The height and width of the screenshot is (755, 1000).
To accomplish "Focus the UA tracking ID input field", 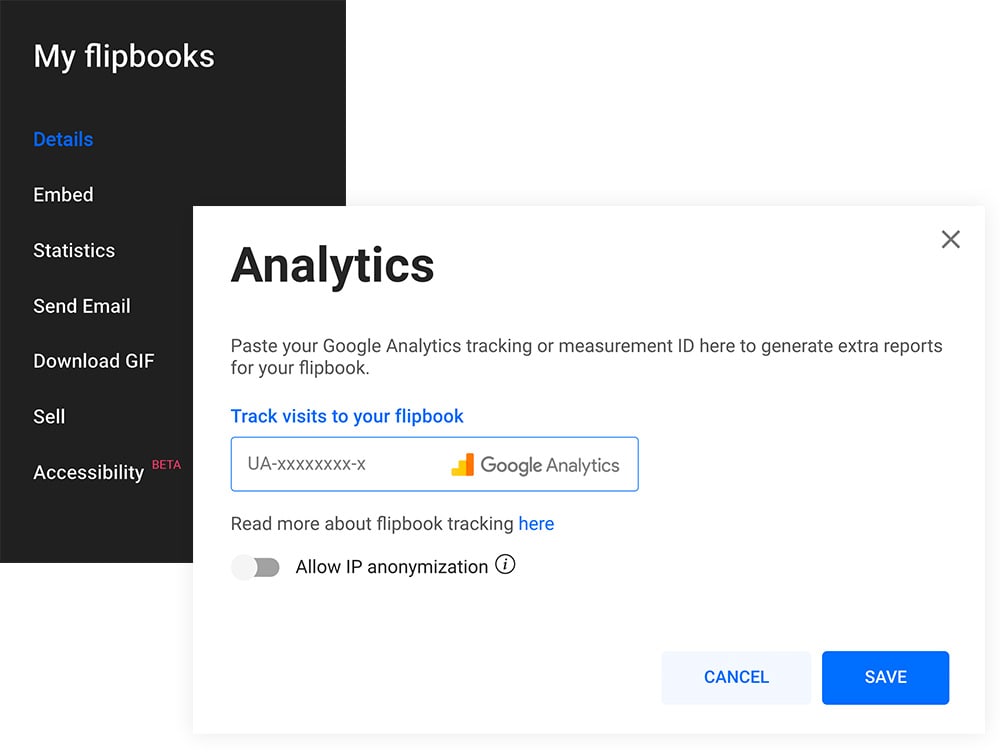I will 340,465.
